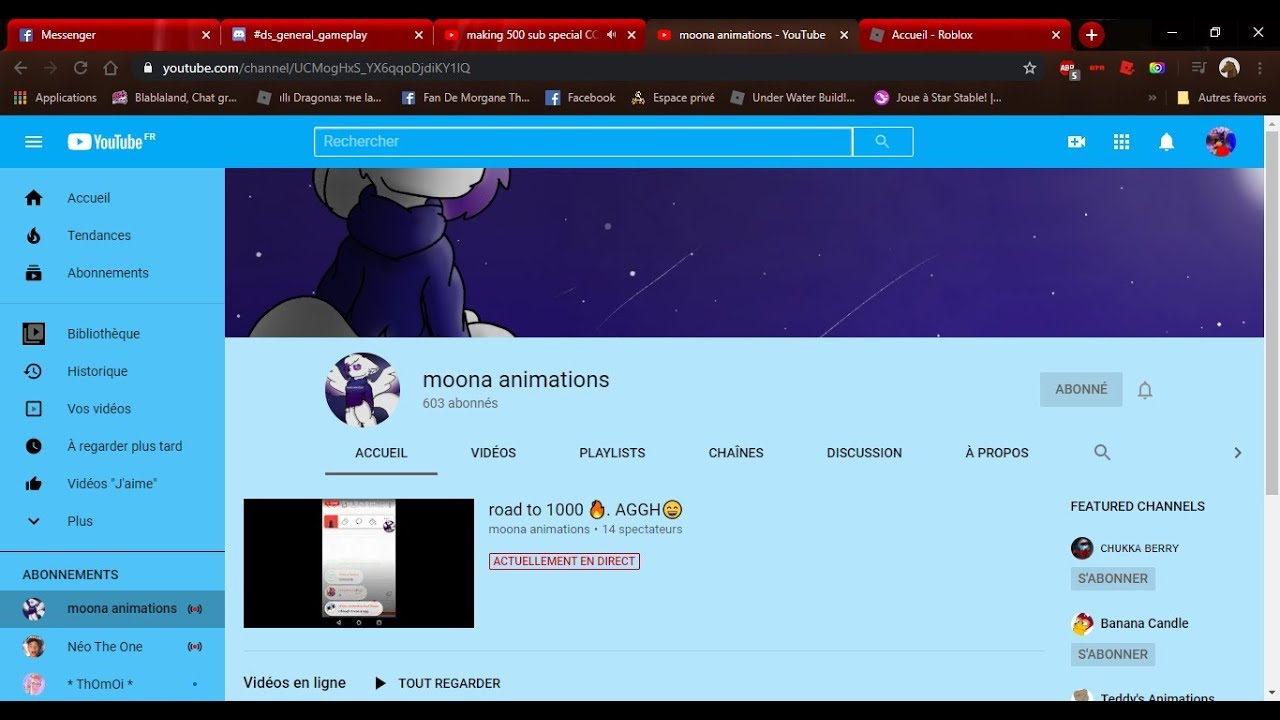The width and height of the screenshot is (1280, 720).
Task: Expand hidden bookmarks double chevron
Action: click(x=1152, y=98)
